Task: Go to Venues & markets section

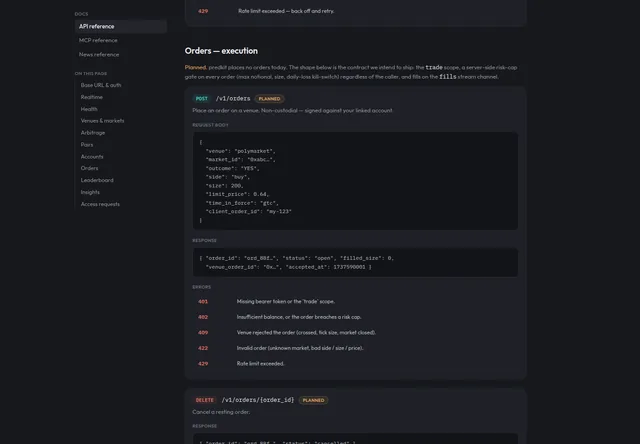Action: tap(102, 121)
